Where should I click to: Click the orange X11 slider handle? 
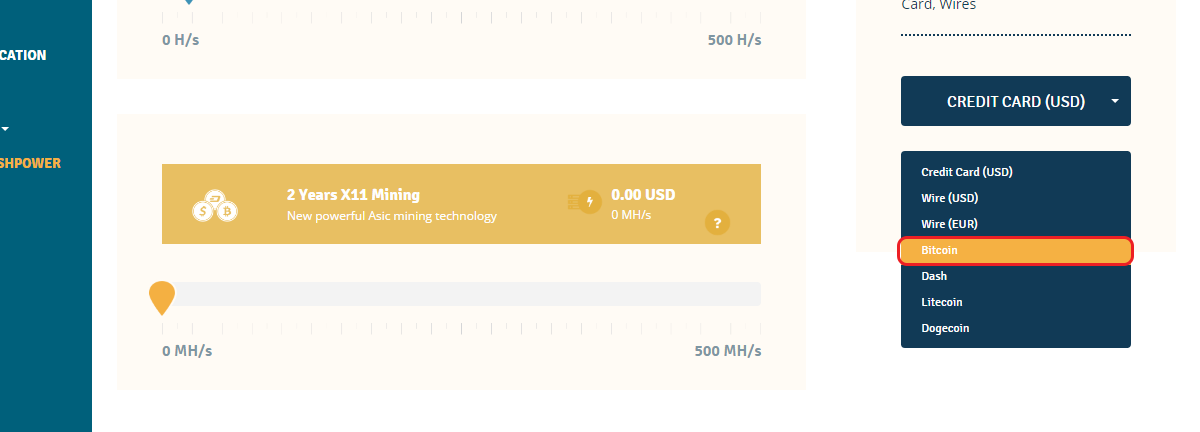point(162,298)
